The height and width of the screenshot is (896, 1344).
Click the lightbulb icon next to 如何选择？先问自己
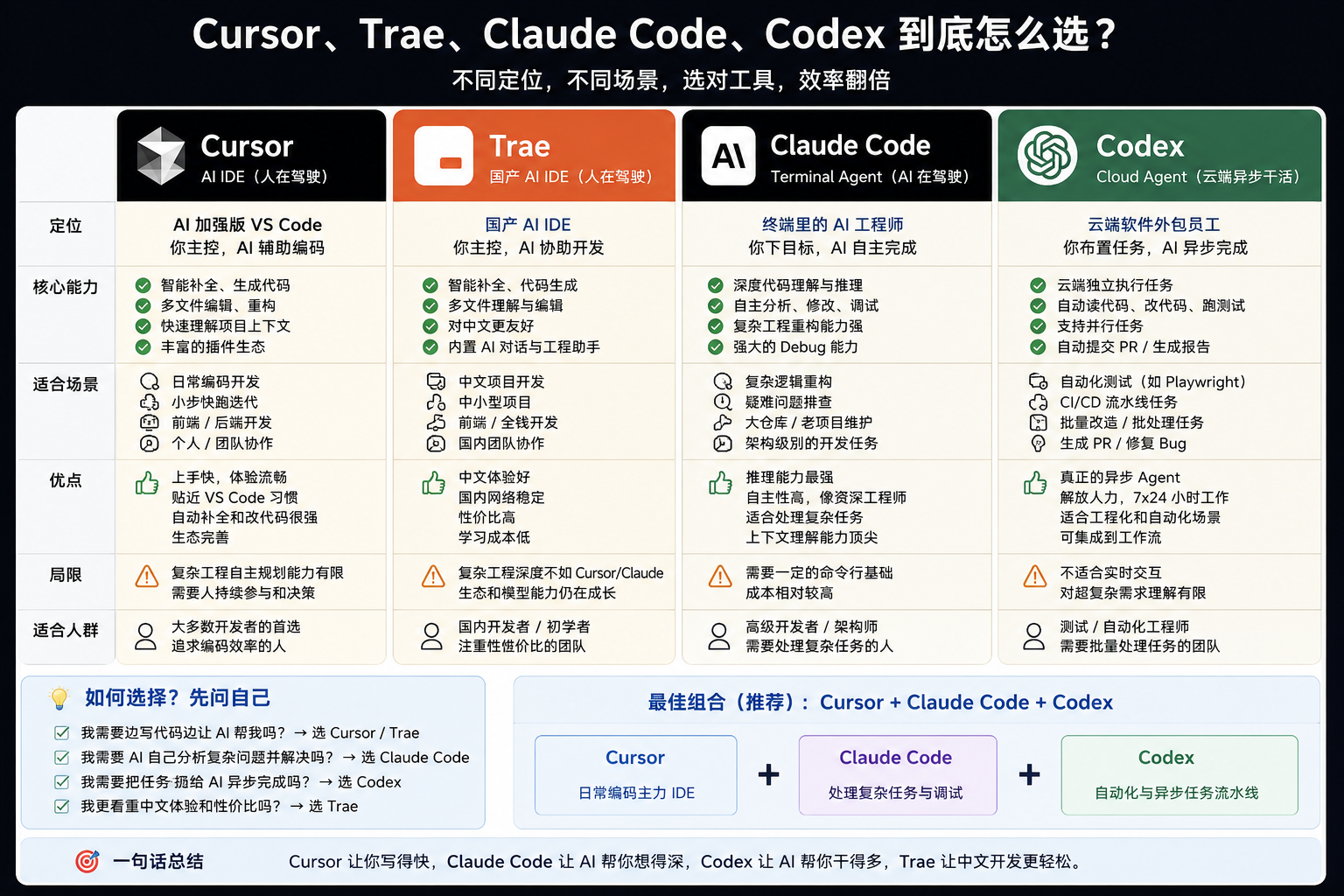pyautogui.click(x=59, y=698)
